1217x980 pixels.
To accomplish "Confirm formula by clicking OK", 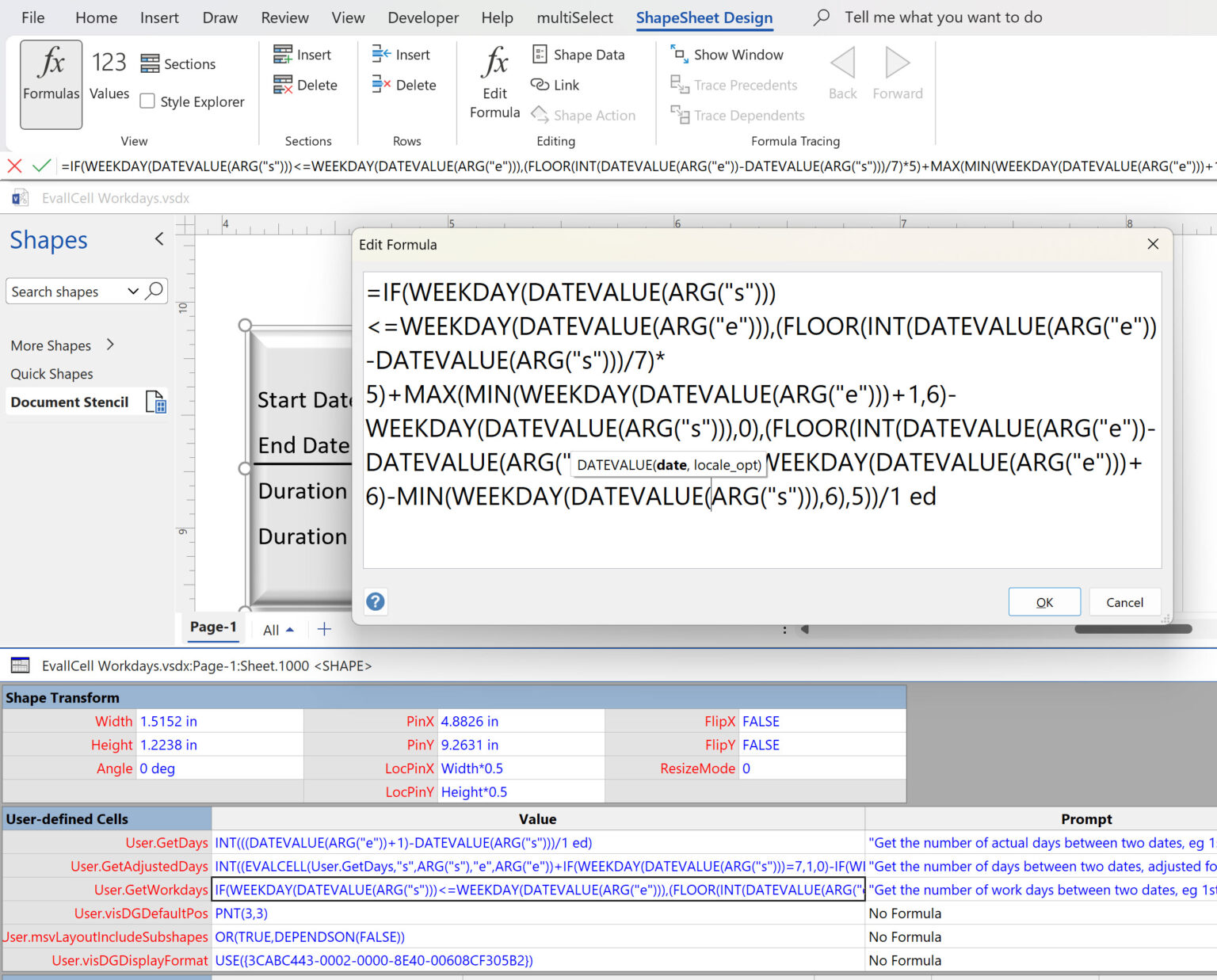I will (x=1044, y=601).
